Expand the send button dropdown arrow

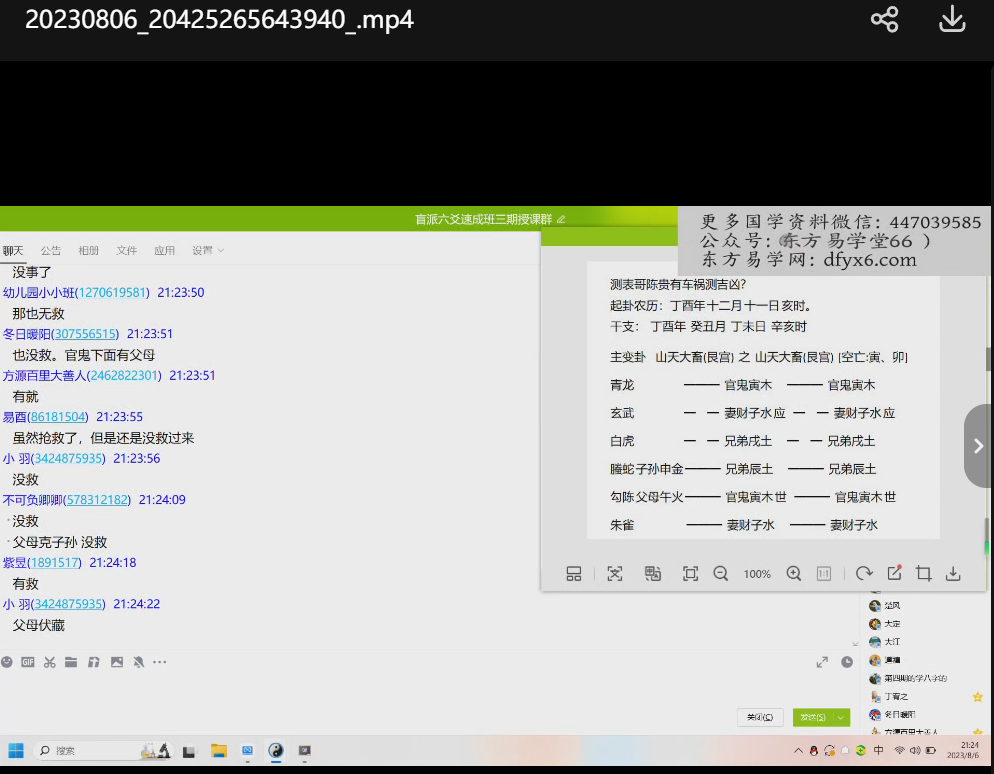[x=842, y=717]
